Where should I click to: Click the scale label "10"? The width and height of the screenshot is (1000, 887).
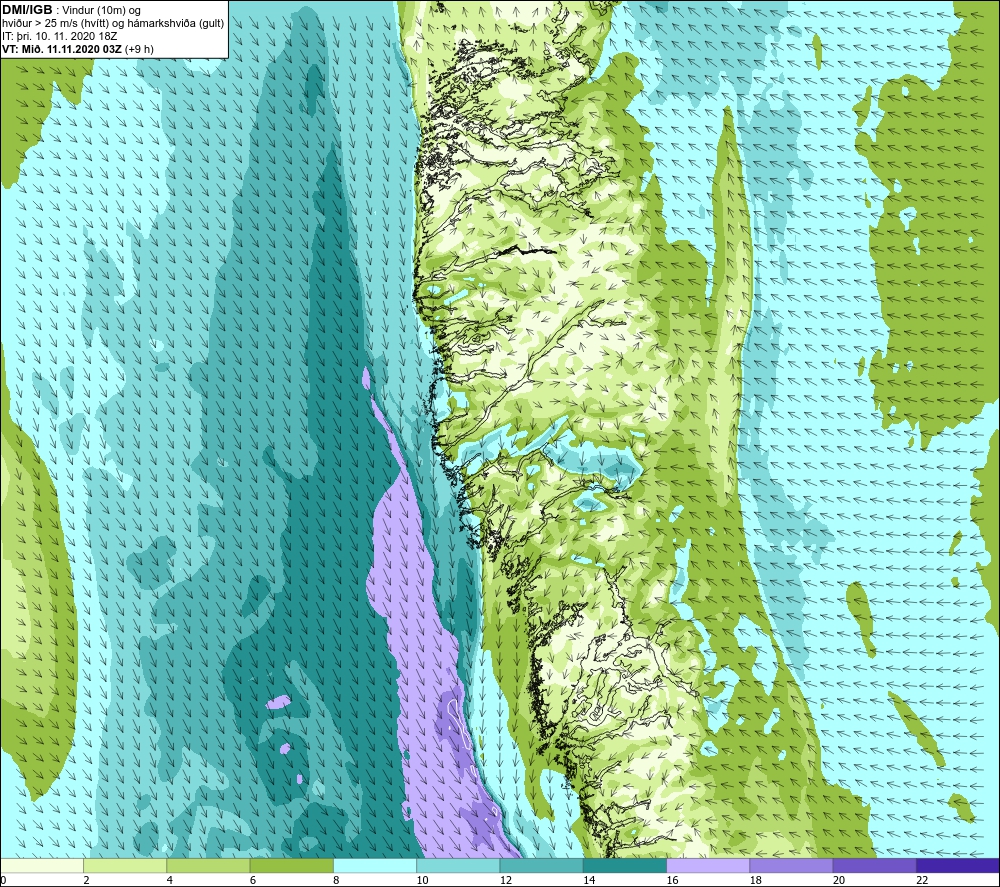(x=422, y=880)
